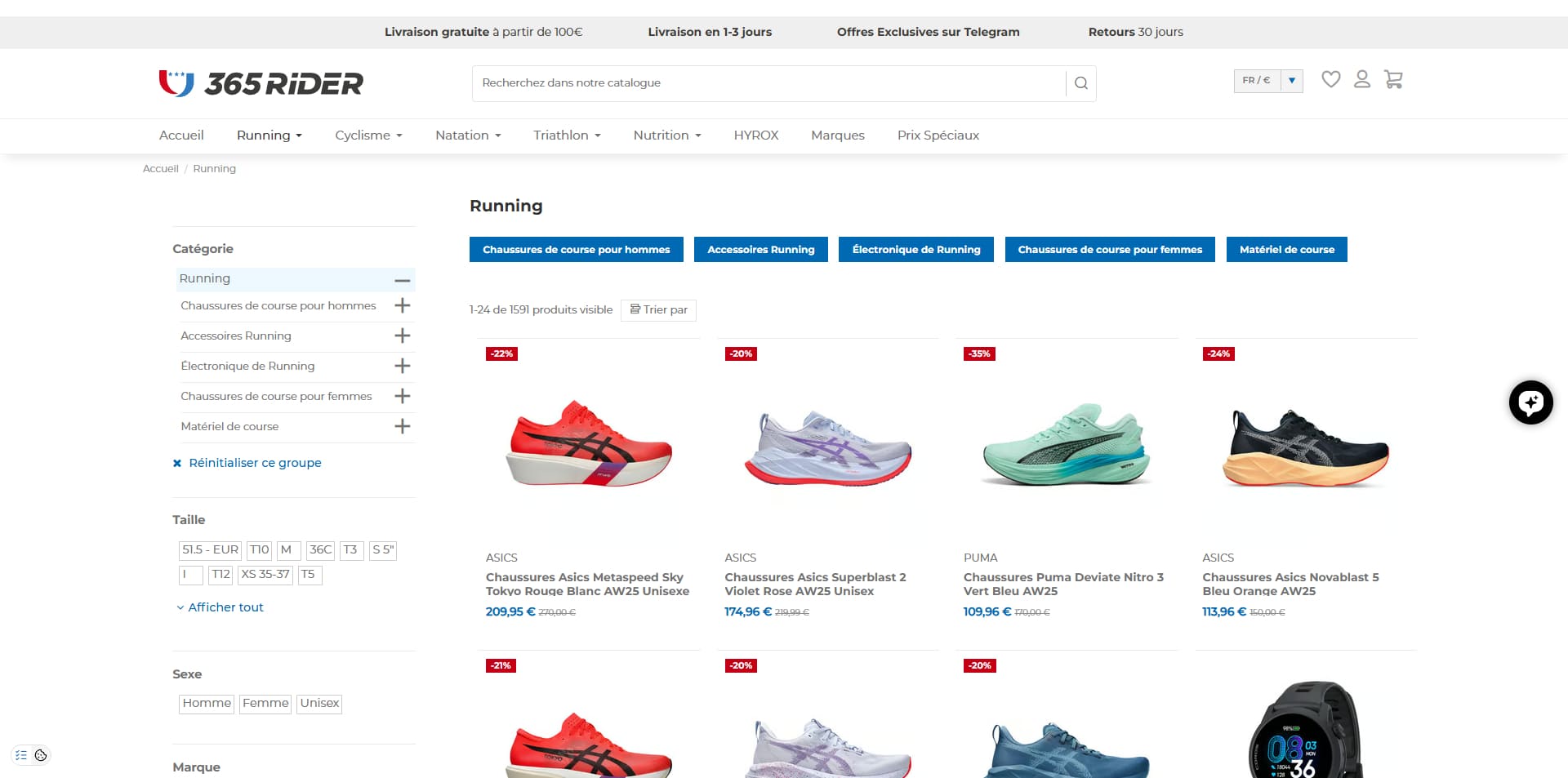Select size filter XS 35-37

265,575
